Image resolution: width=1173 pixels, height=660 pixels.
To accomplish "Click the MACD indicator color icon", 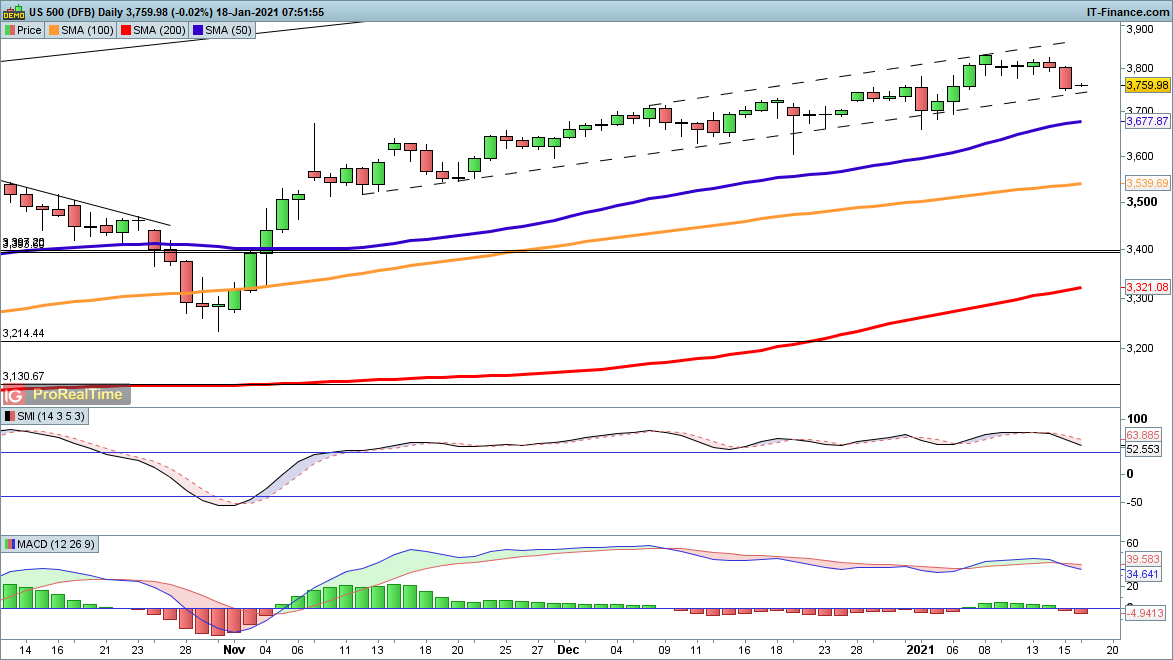I will coord(9,544).
